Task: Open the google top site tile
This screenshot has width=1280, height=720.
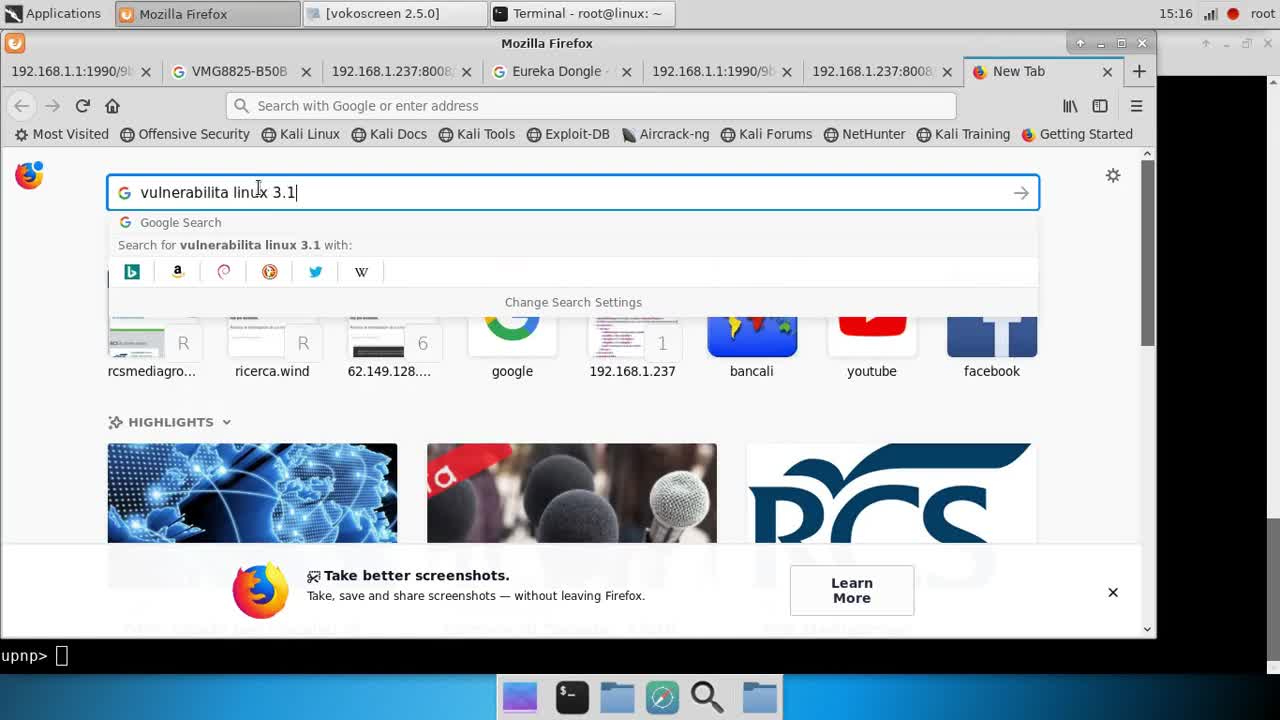Action: [x=512, y=348]
